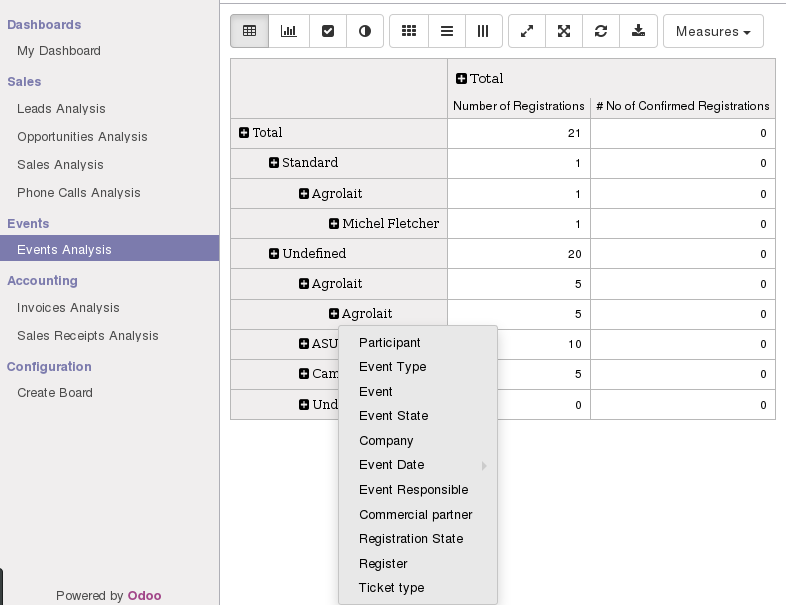Toggle the checkmark box toolbar button

click(327, 31)
